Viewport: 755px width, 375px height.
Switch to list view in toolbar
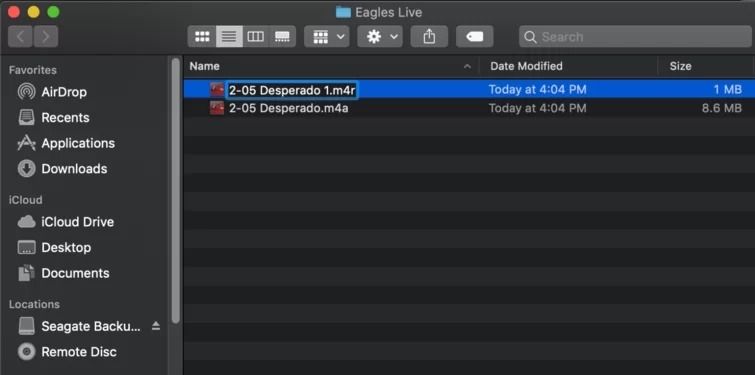coord(229,37)
